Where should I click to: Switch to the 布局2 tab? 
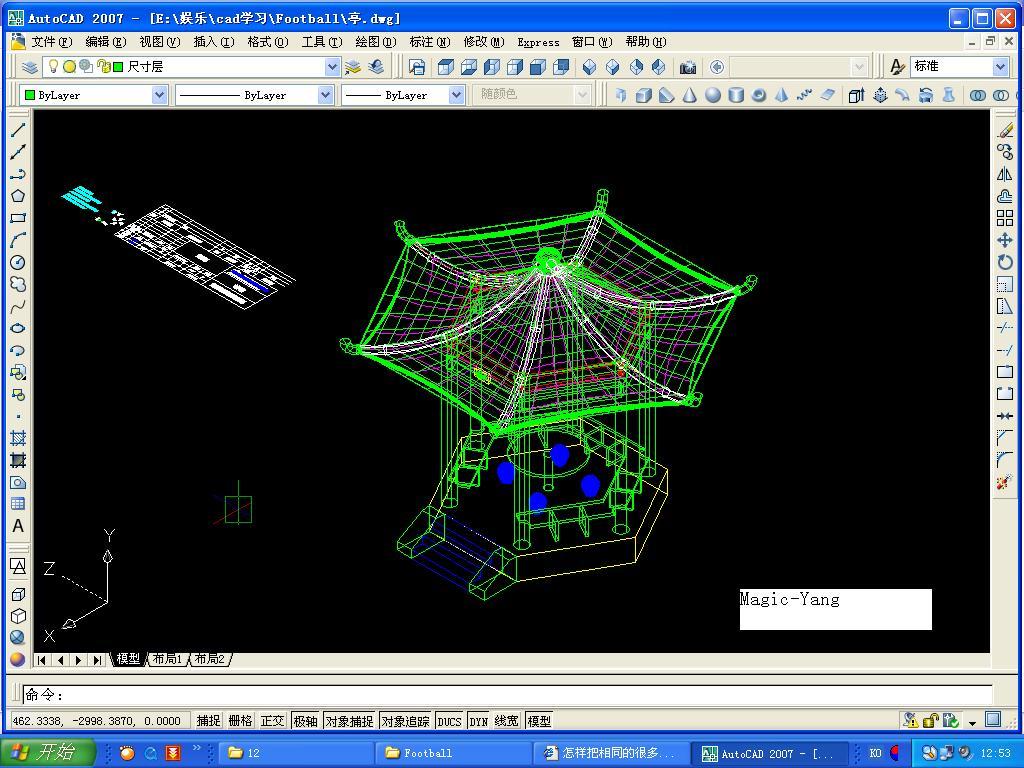(x=210, y=659)
